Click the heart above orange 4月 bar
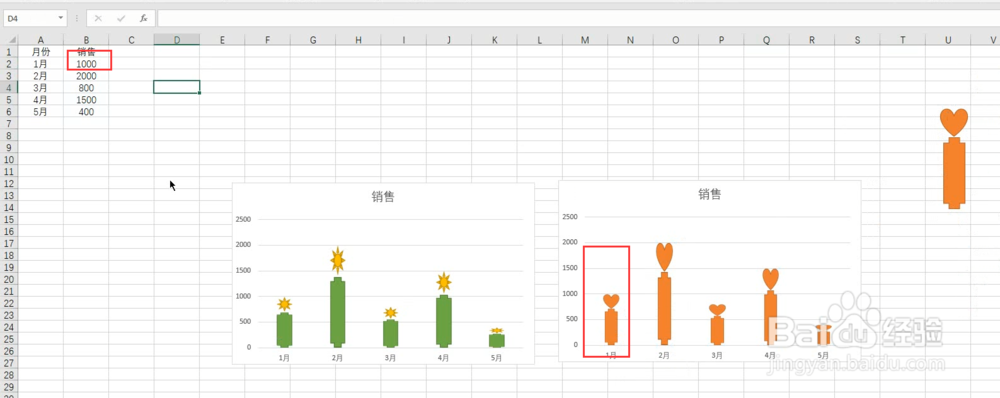 coord(770,278)
